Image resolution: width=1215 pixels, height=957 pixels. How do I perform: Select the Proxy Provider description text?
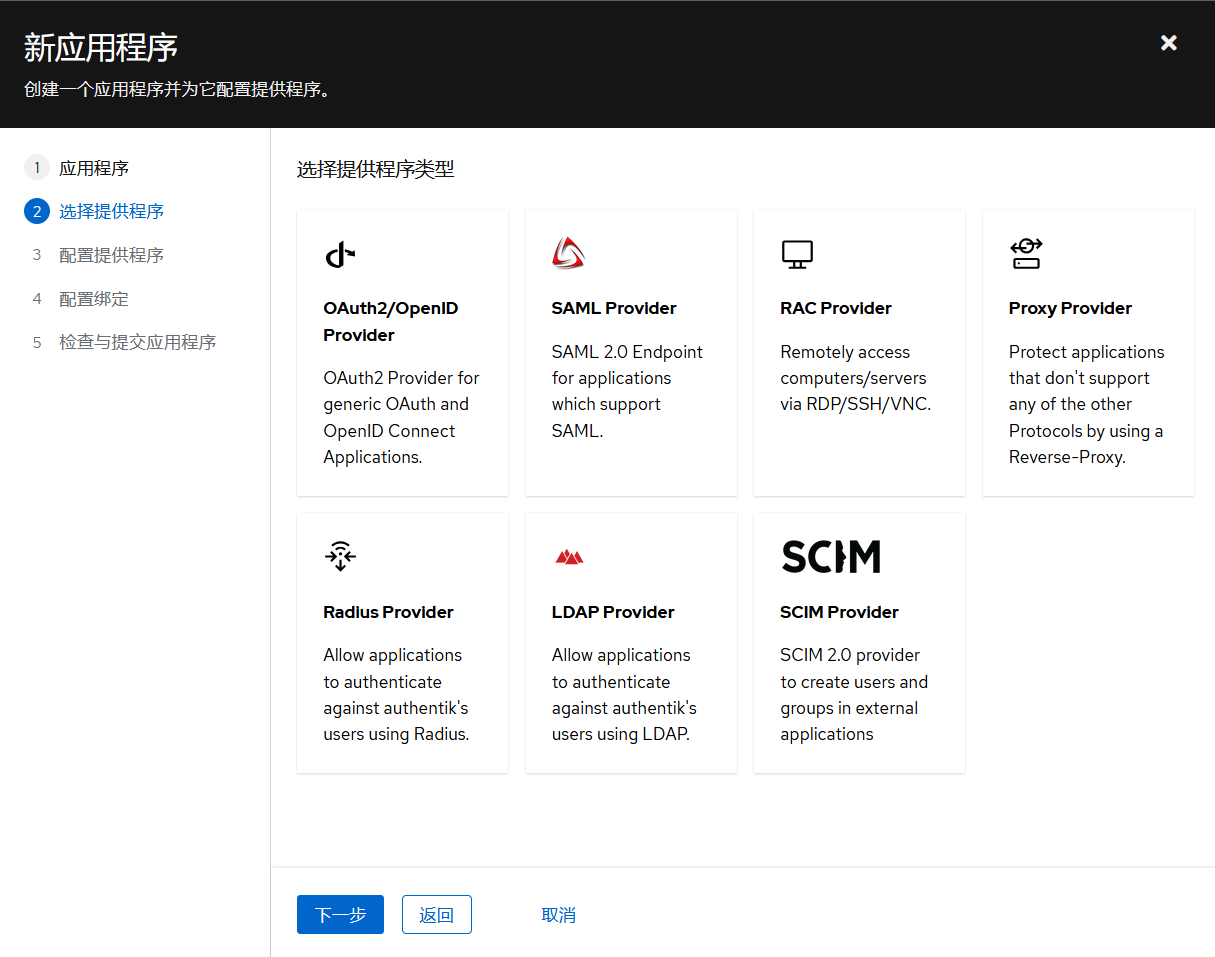click(x=1086, y=404)
